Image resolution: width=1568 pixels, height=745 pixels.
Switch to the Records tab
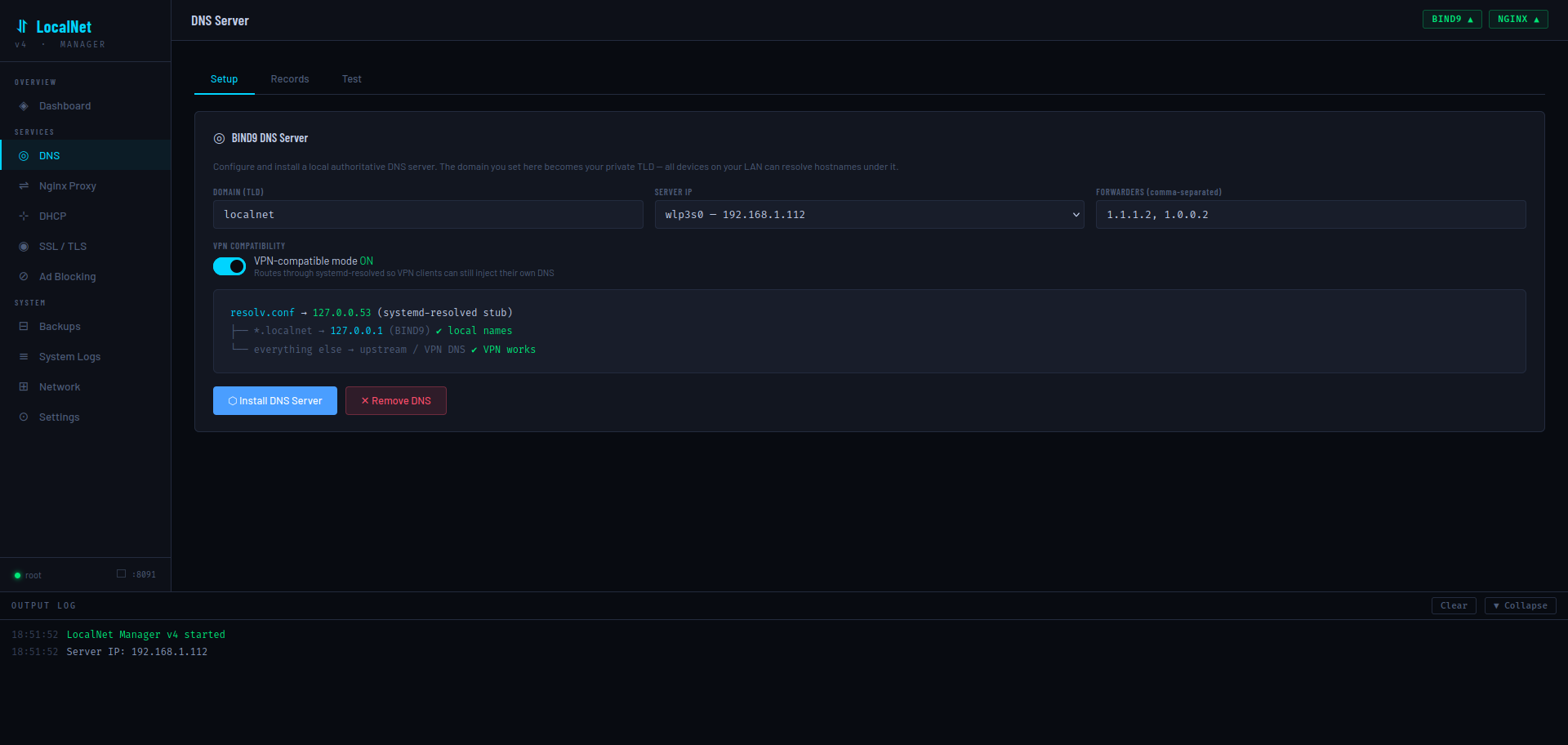click(x=290, y=79)
